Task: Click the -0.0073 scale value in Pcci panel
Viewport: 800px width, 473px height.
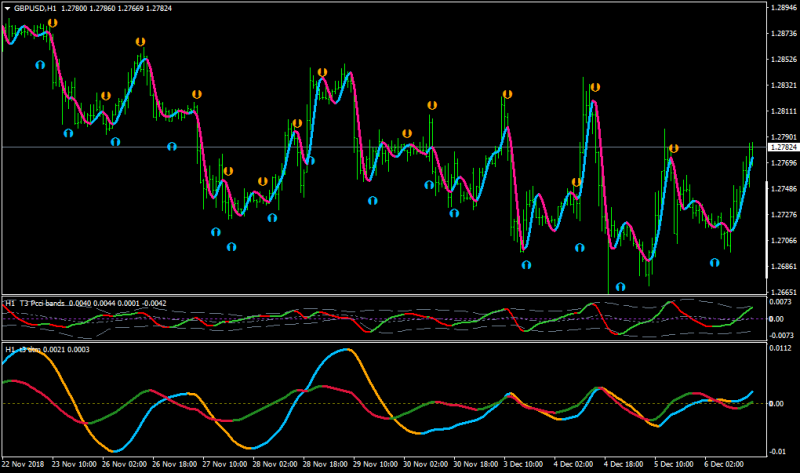Action: tap(779, 335)
